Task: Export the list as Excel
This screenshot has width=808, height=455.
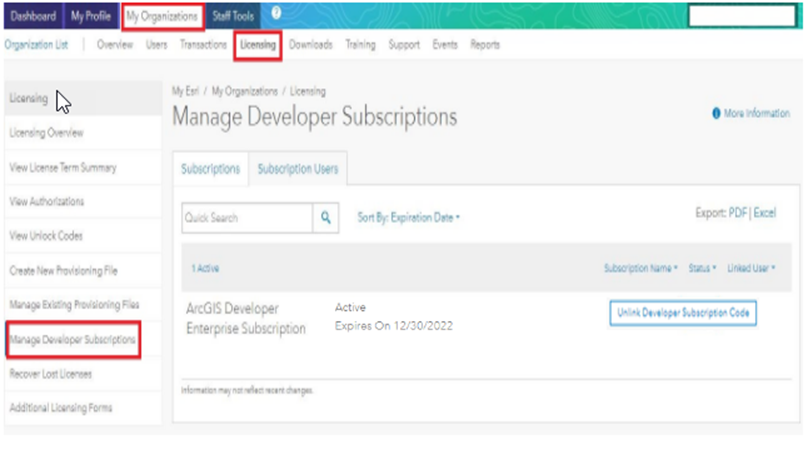Action: (764, 213)
